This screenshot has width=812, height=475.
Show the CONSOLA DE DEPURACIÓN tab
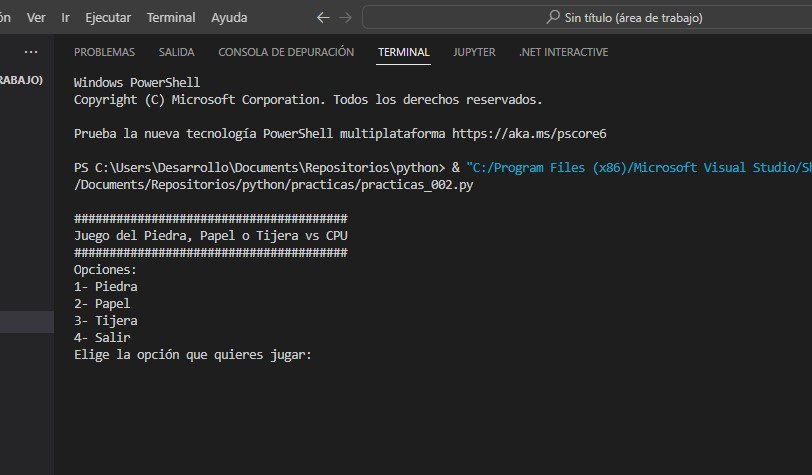click(286, 52)
